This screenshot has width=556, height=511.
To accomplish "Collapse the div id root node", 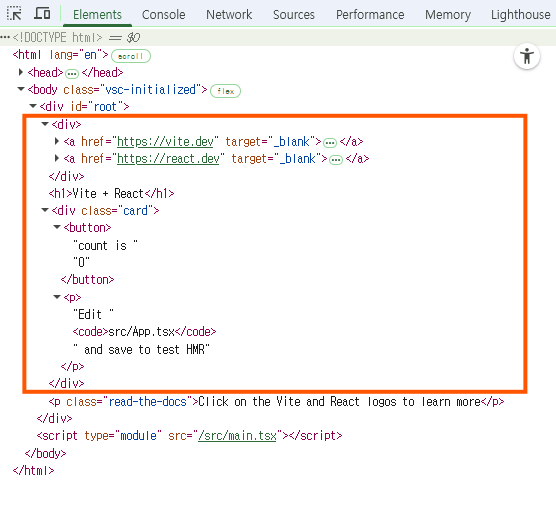I will point(33,106).
